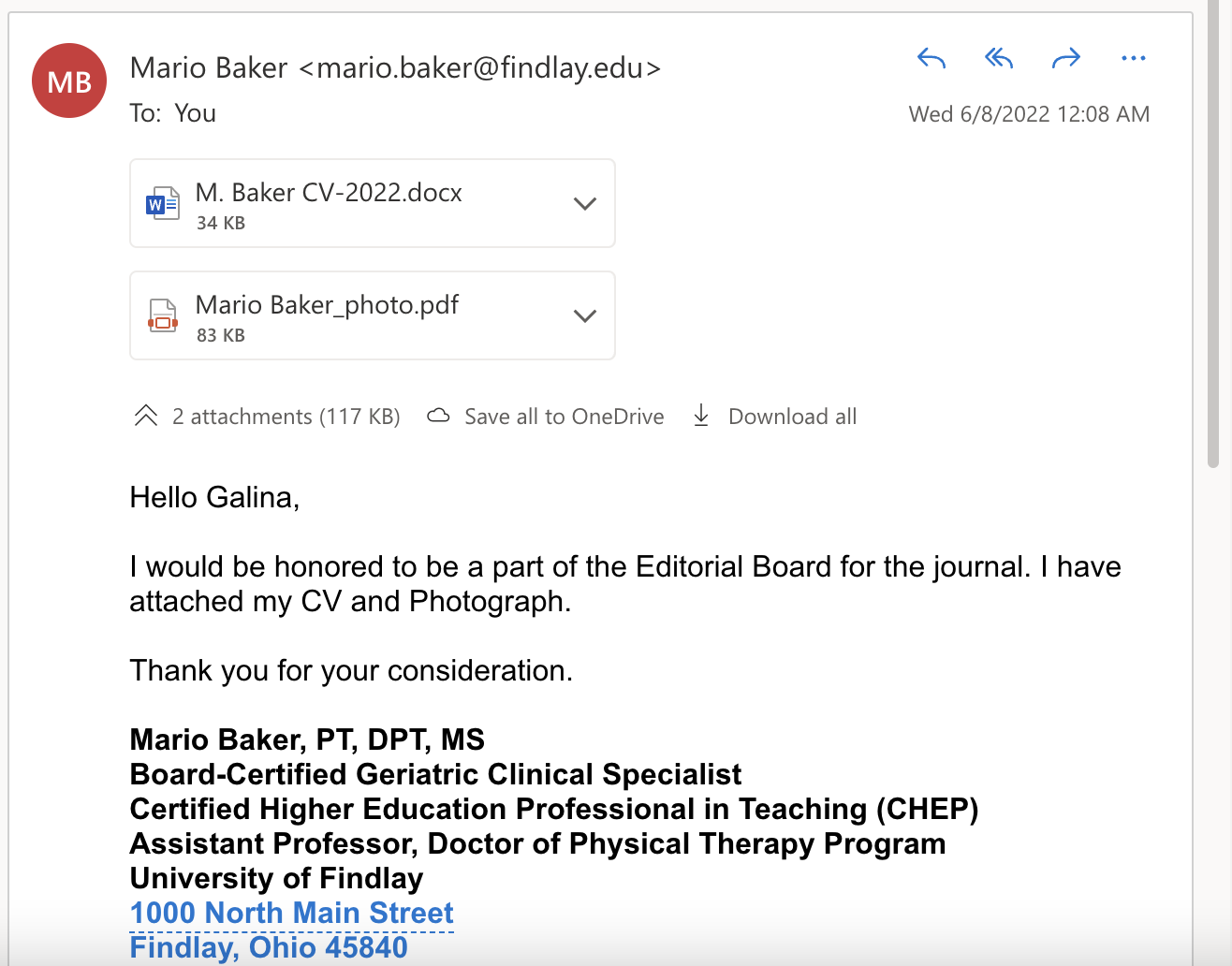Expand options for M. Baker CV-2022.docx

coord(584,203)
